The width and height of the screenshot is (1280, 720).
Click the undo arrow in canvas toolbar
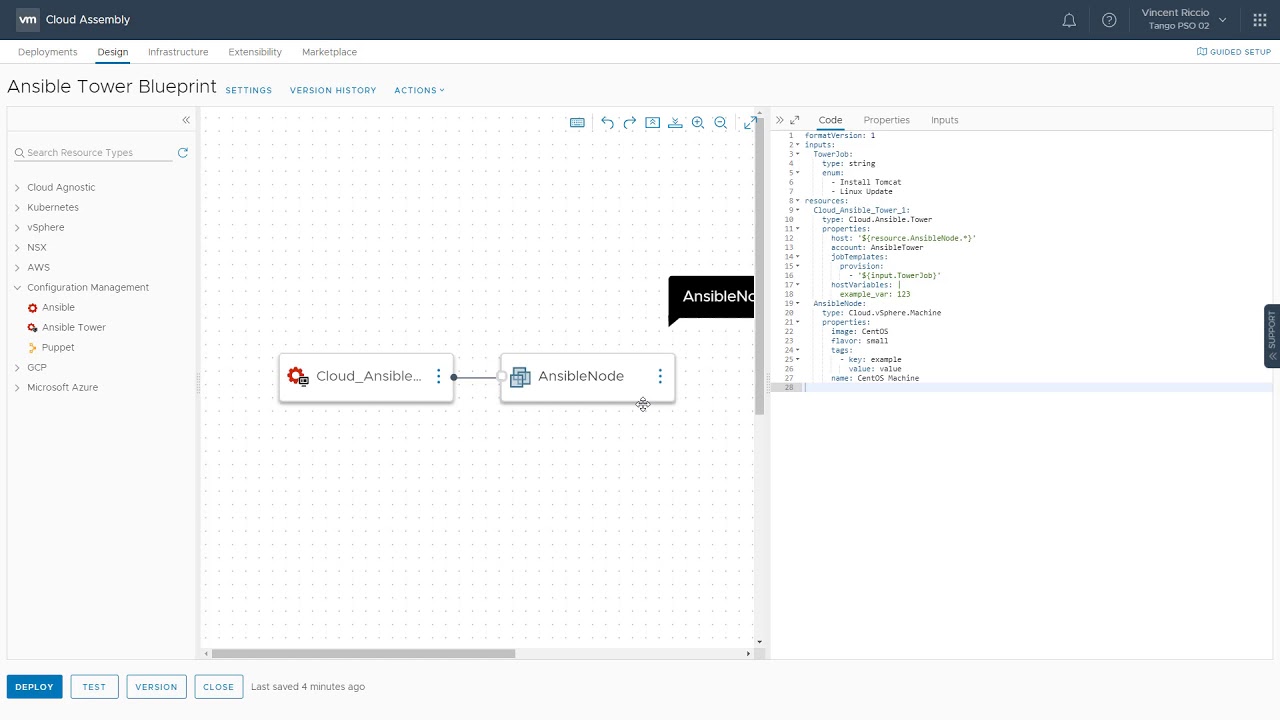(607, 123)
